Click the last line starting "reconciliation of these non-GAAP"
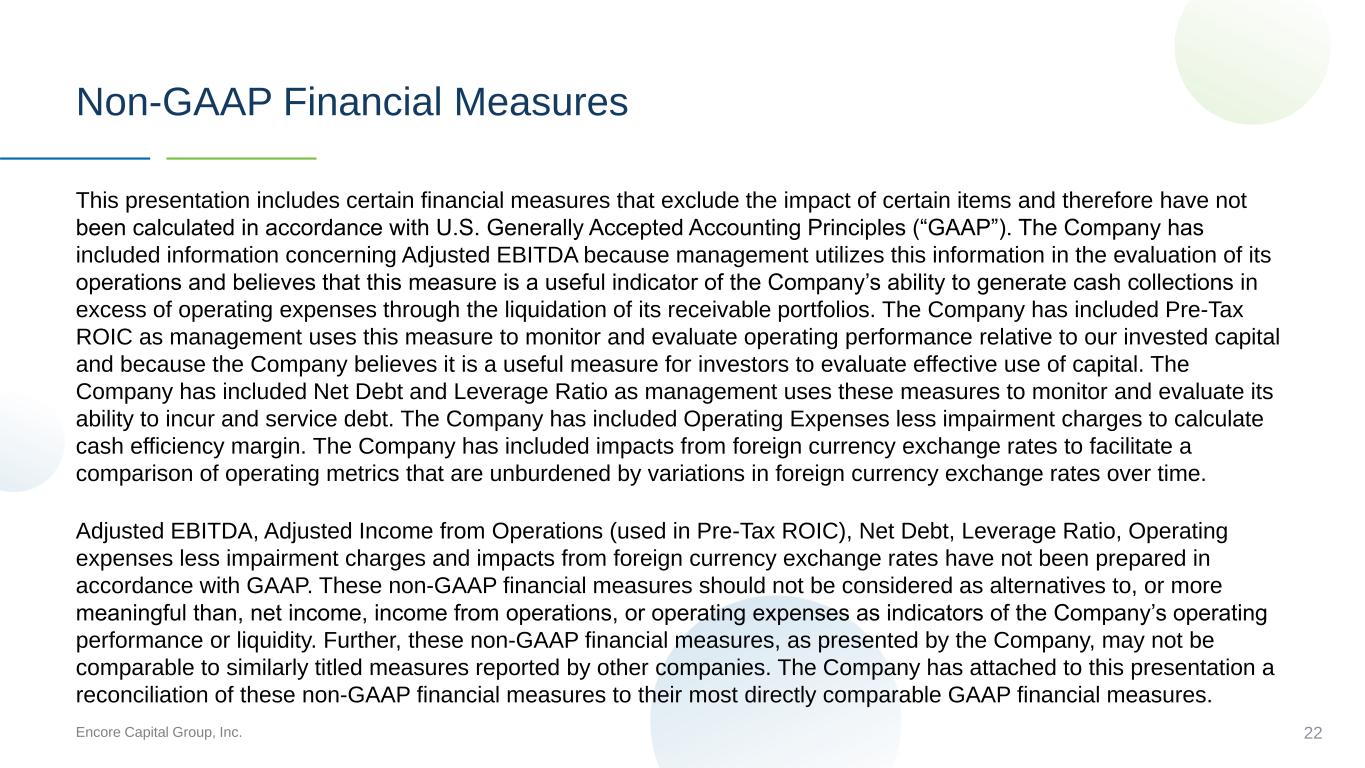The width and height of the screenshot is (1365, 768). (644, 693)
